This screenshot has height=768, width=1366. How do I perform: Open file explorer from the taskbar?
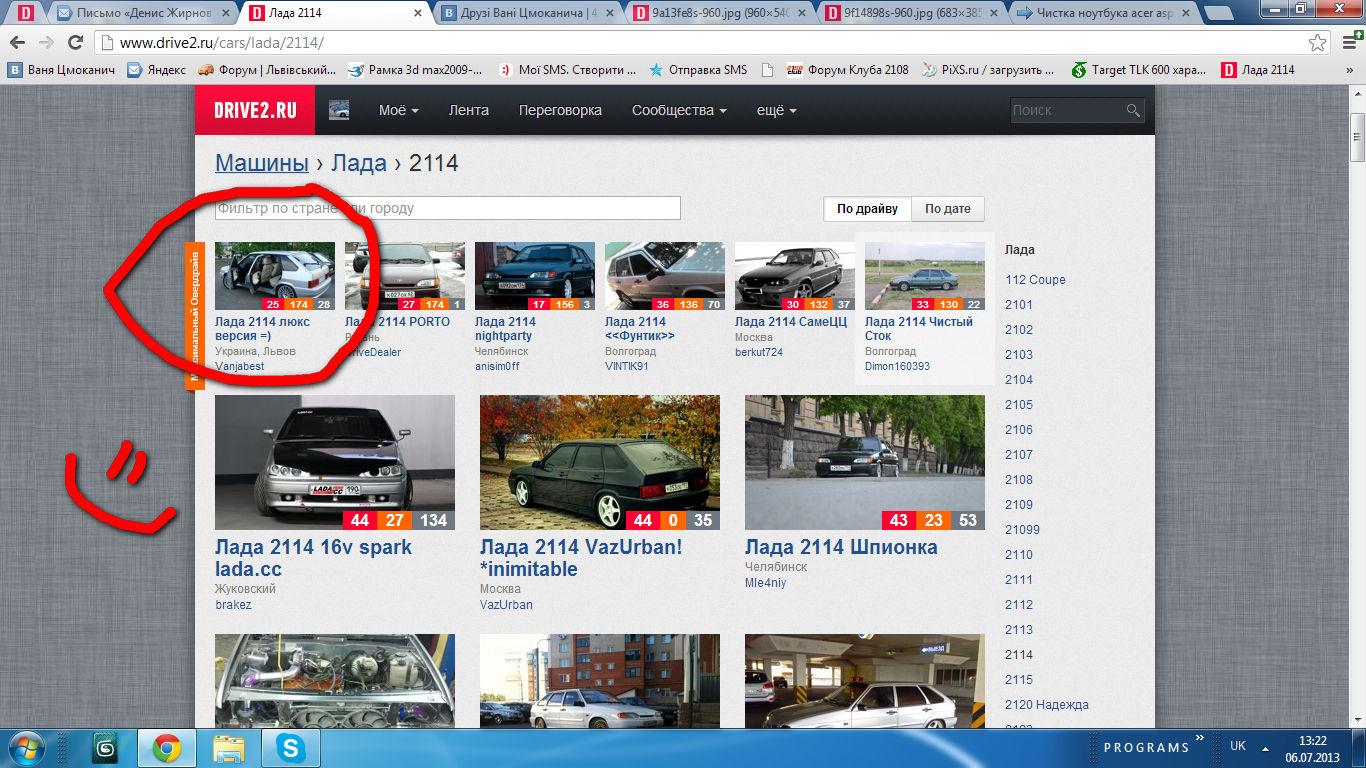(x=229, y=747)
